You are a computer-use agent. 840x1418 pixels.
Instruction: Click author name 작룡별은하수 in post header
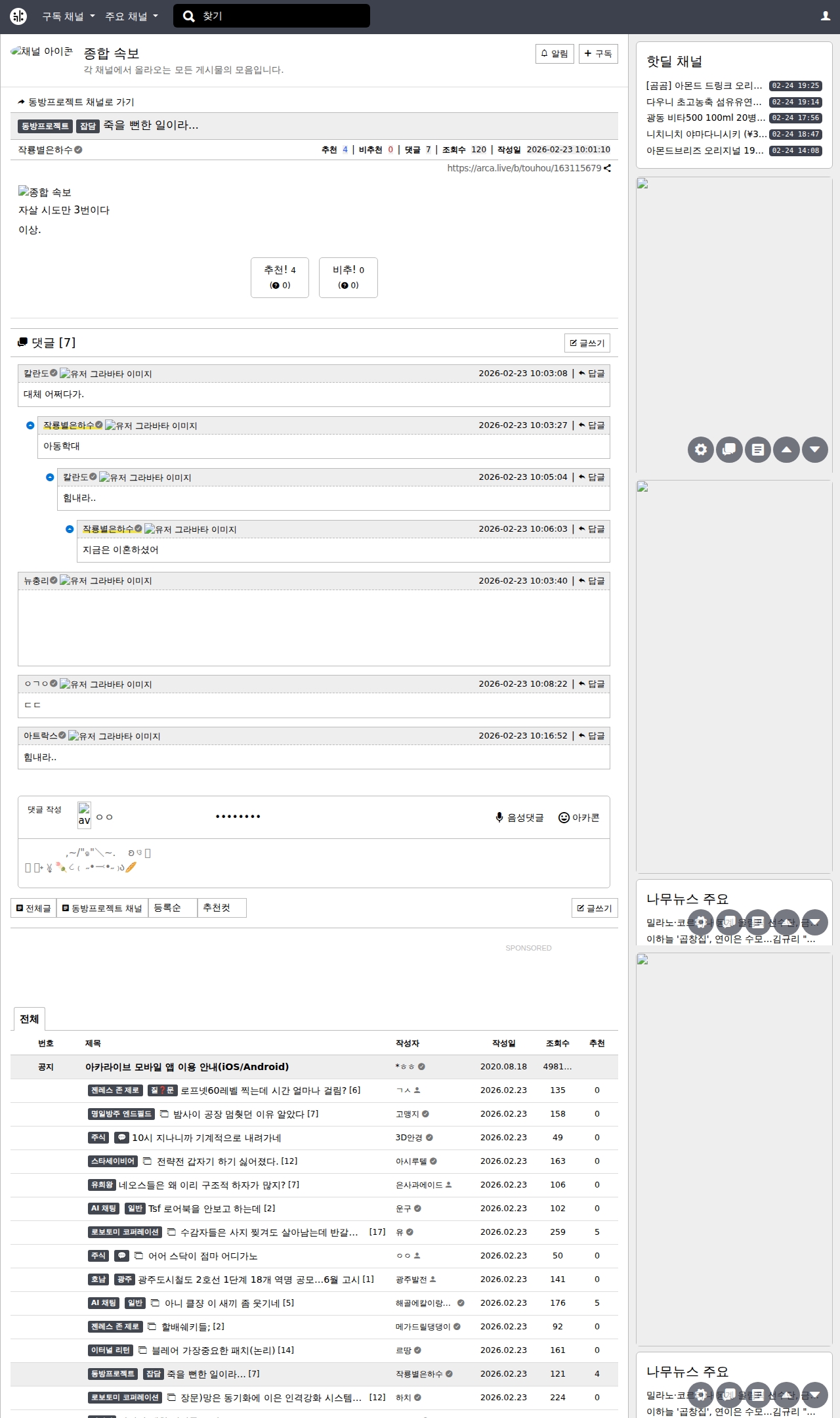45,150
